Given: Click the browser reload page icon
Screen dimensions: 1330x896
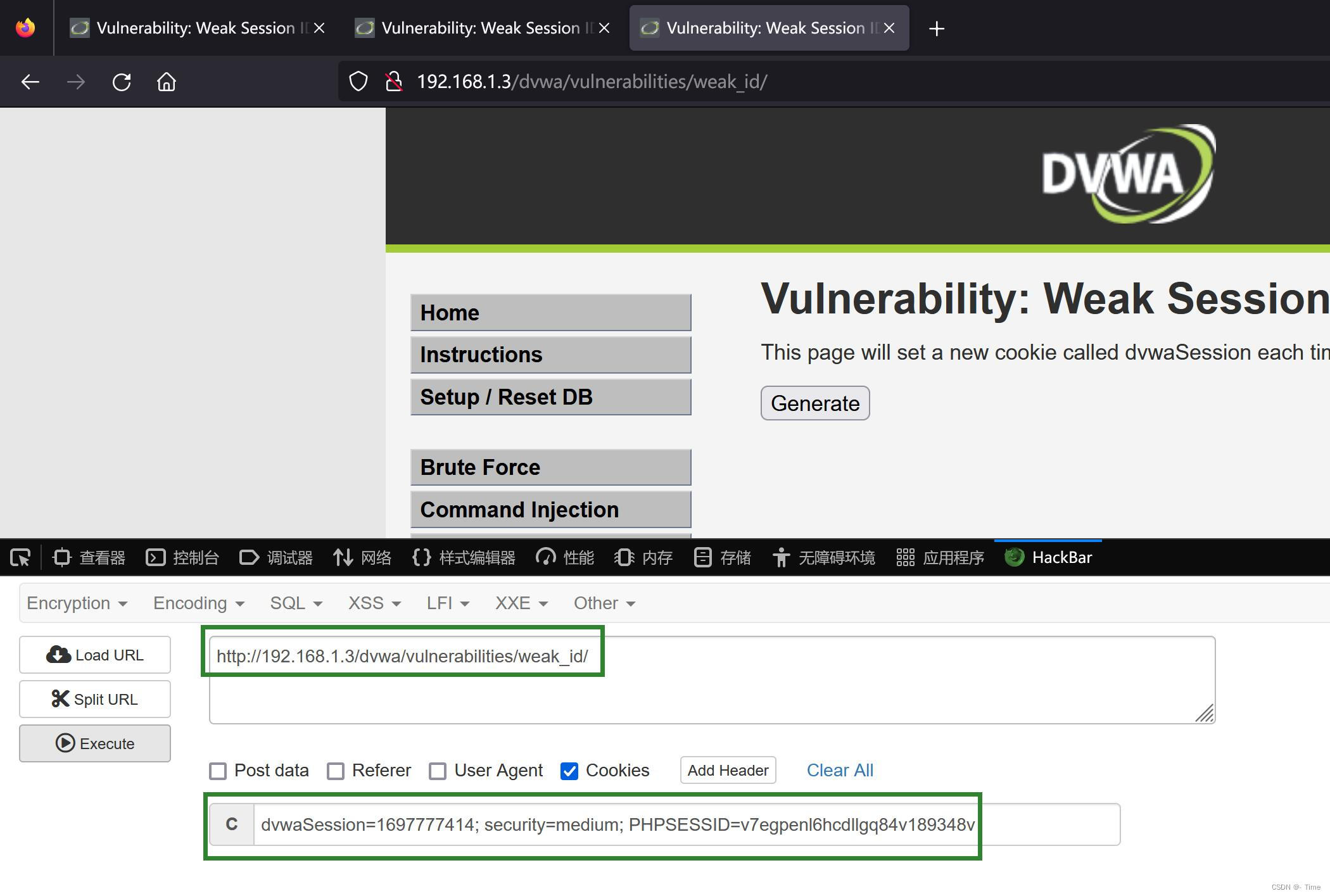Looking at the screenshot, I should click(122, 82).
